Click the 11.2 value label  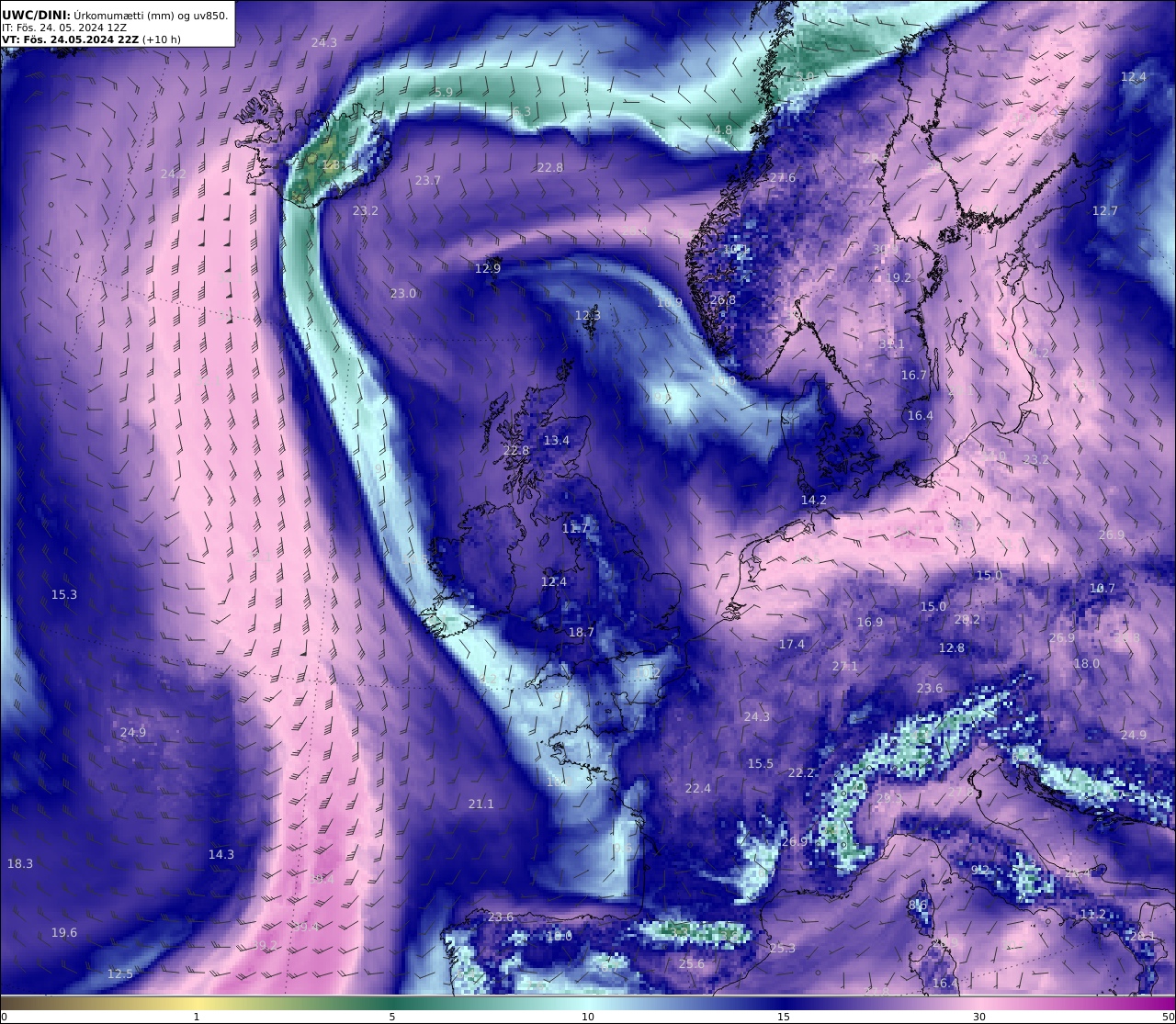[x=1093, y=915]
